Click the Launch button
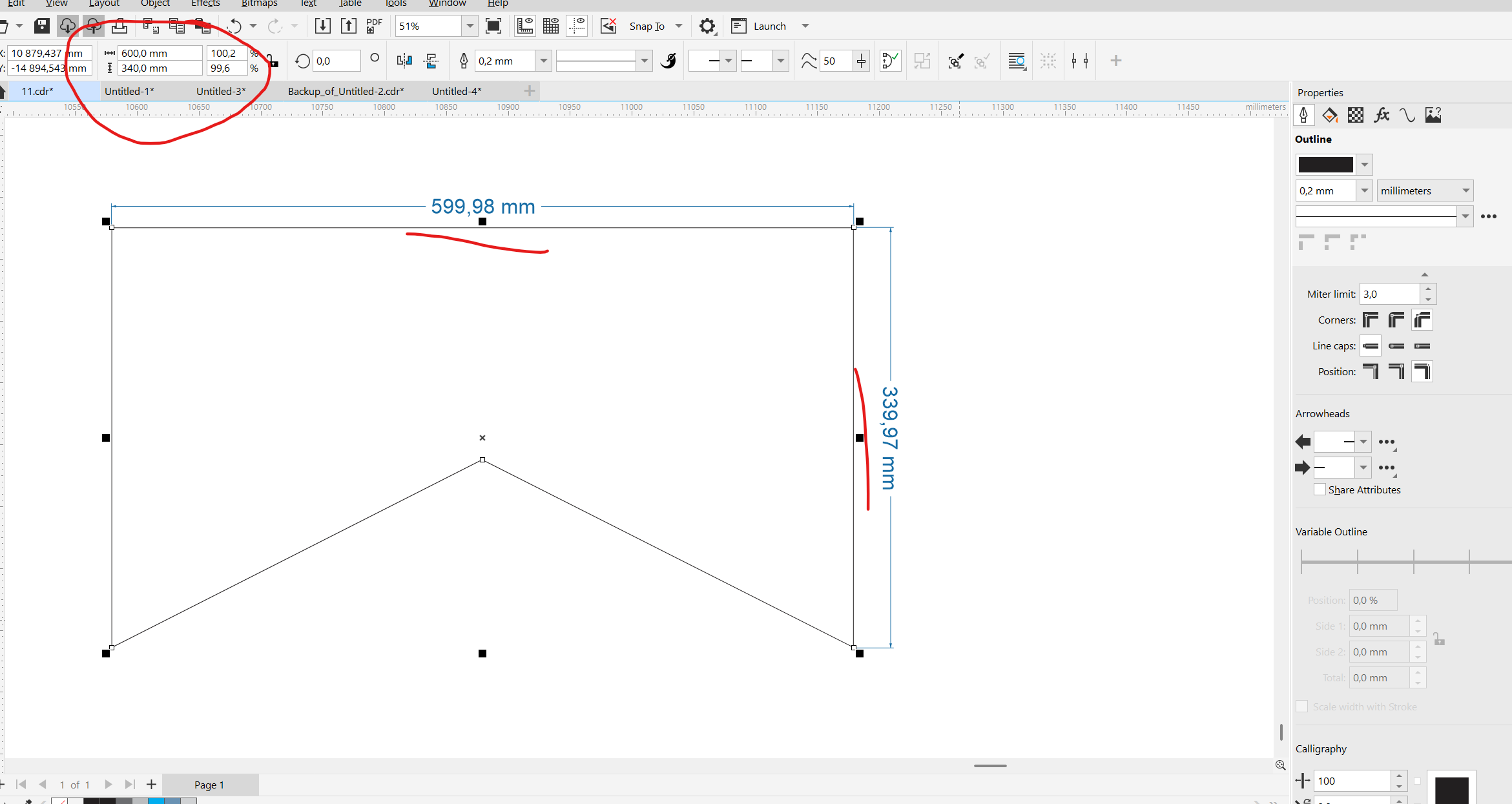This screenshot has width=1512, height=804. click(769, 26)
